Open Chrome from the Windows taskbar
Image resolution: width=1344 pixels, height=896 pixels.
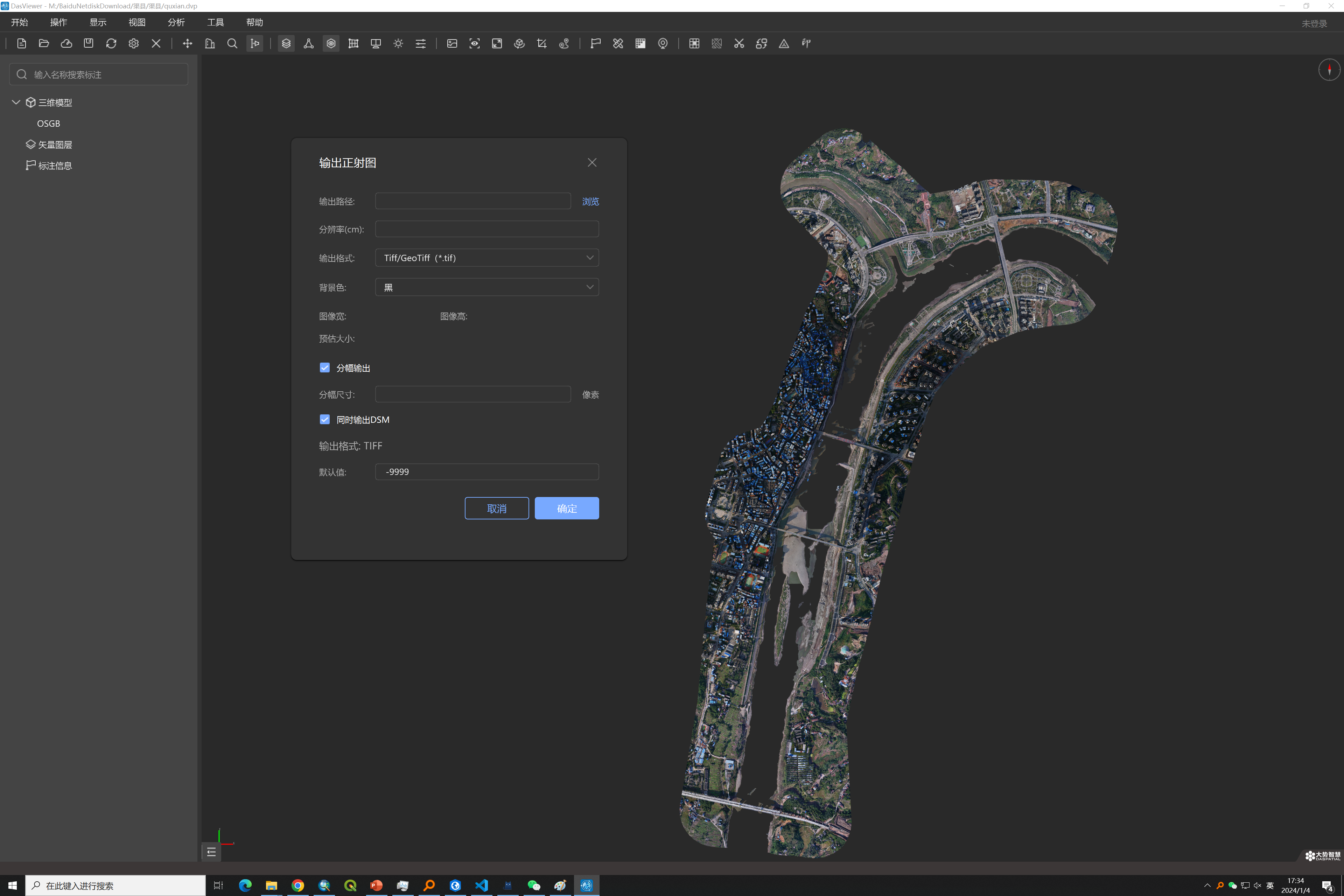298,885
